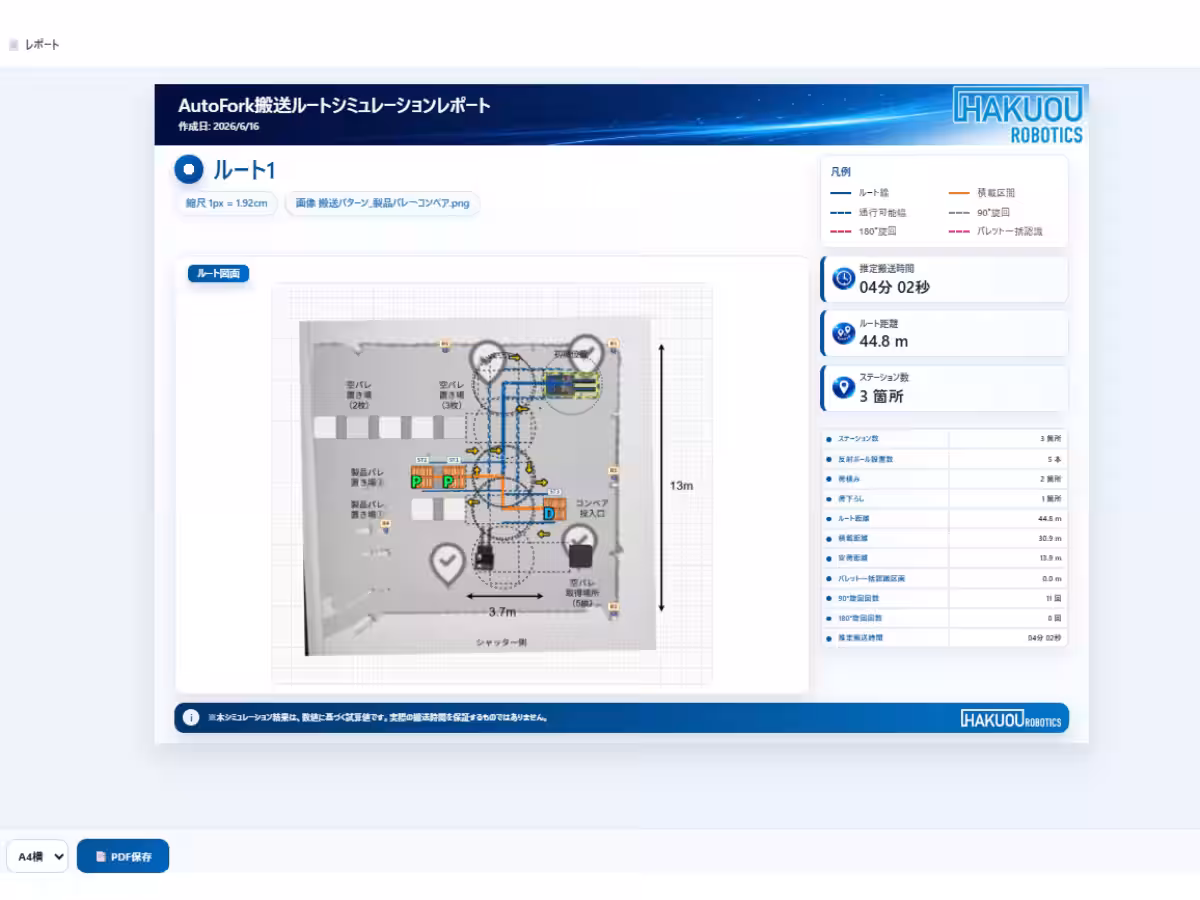The width and height of the screenshot is (1200, 900).
Task: Click the clock icon for 推定搬送時間
Action: (x=843, y=279)
